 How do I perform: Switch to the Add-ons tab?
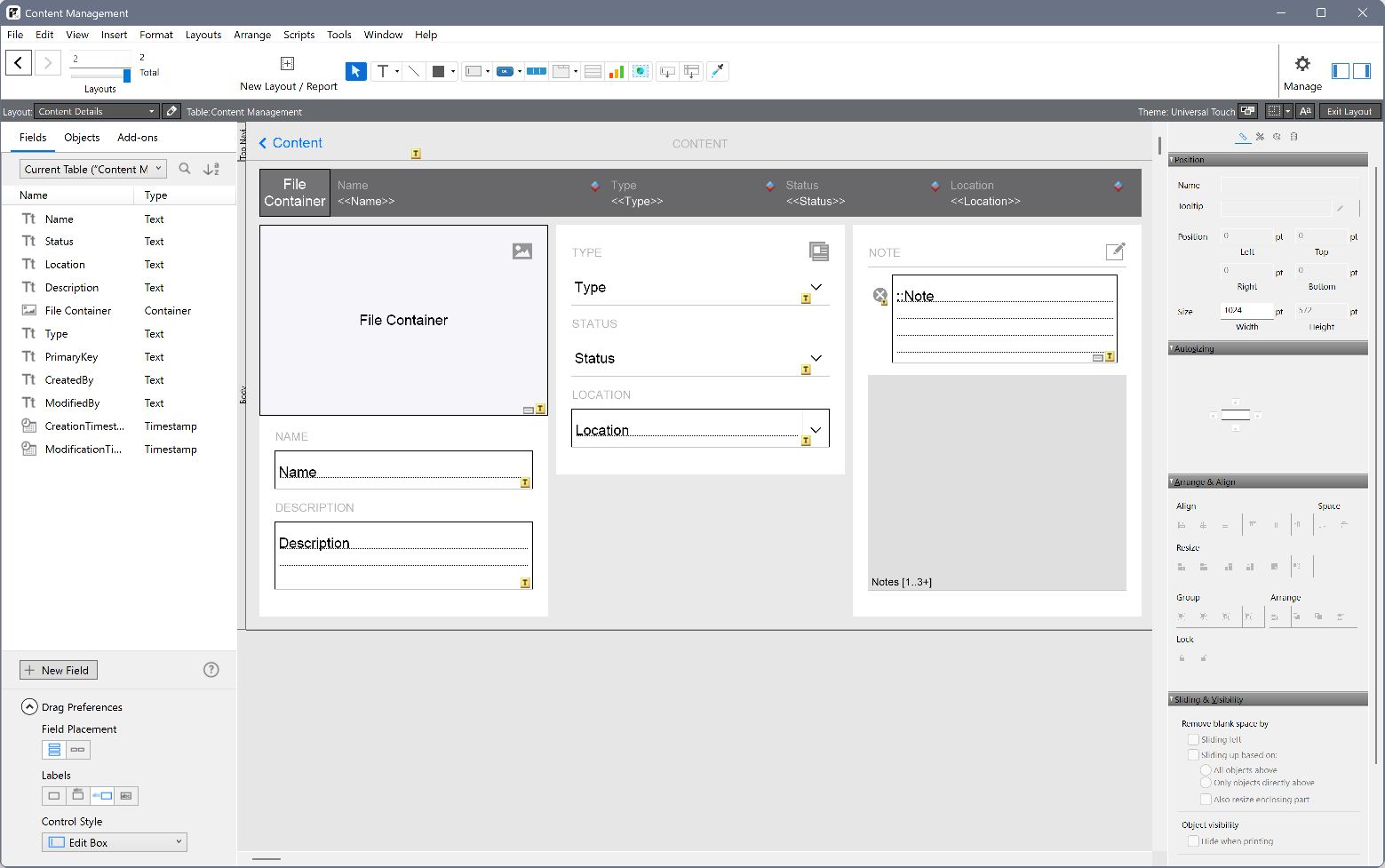[x=138, y=138]
